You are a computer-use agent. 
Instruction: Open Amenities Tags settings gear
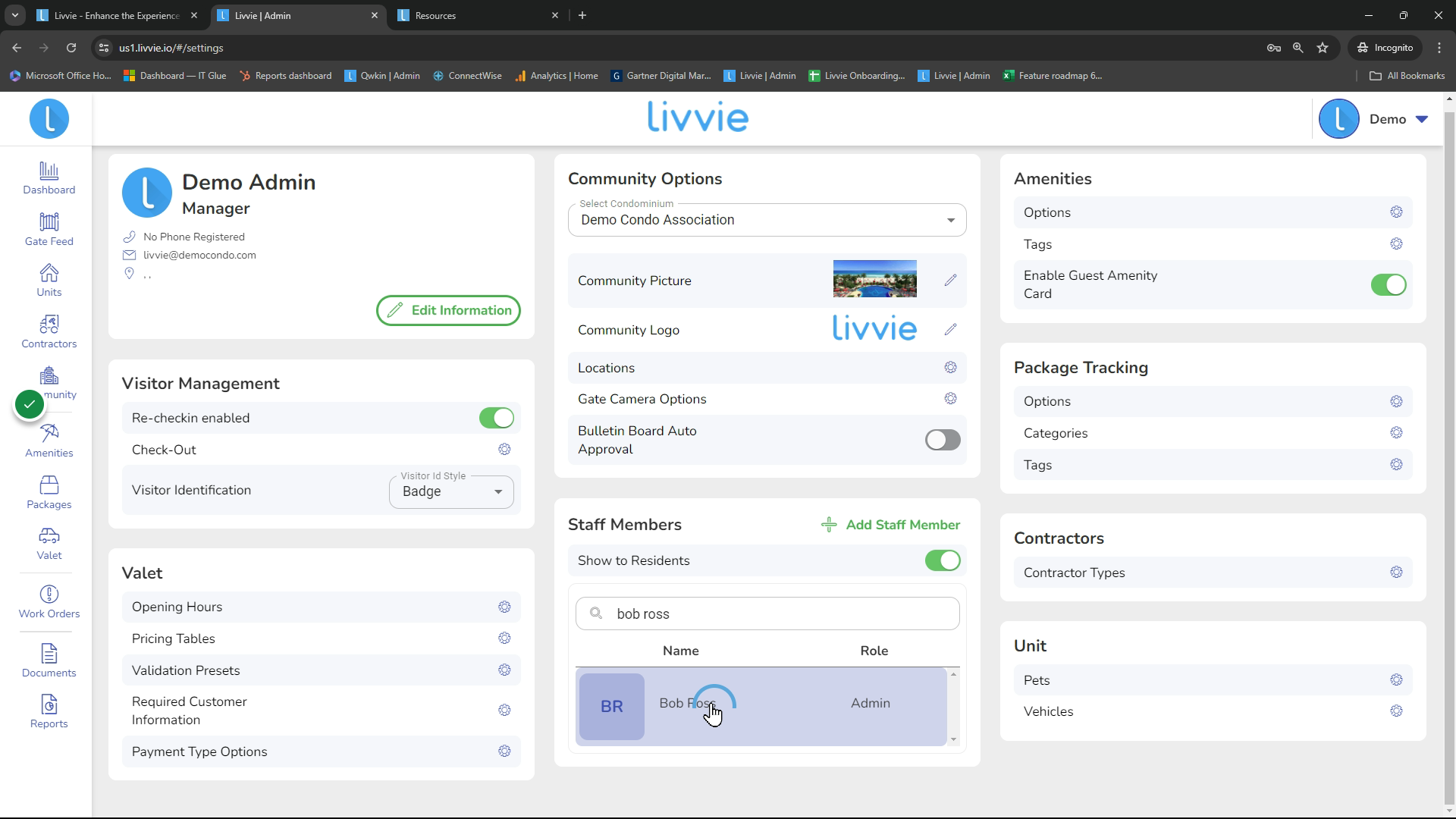pos(1396,244)
